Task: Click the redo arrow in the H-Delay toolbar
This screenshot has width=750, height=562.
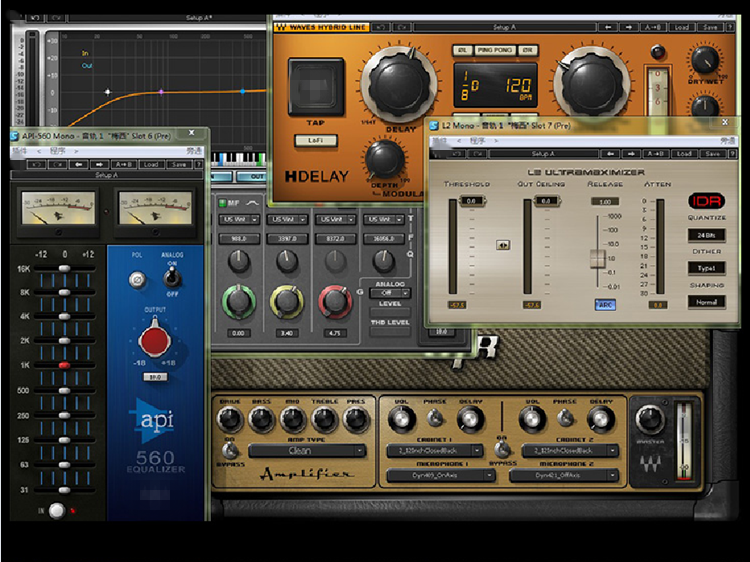Action: coord(402,28)
